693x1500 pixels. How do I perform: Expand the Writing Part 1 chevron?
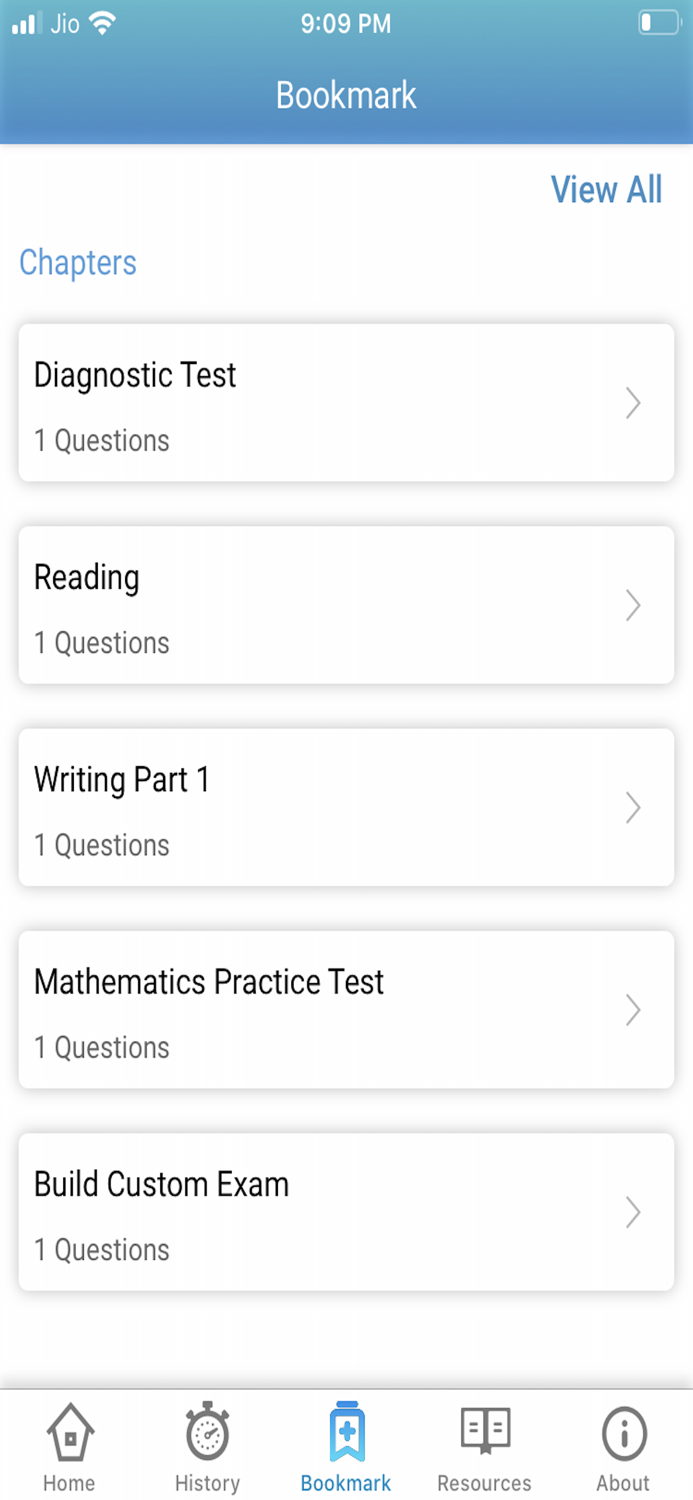(633, 807)
